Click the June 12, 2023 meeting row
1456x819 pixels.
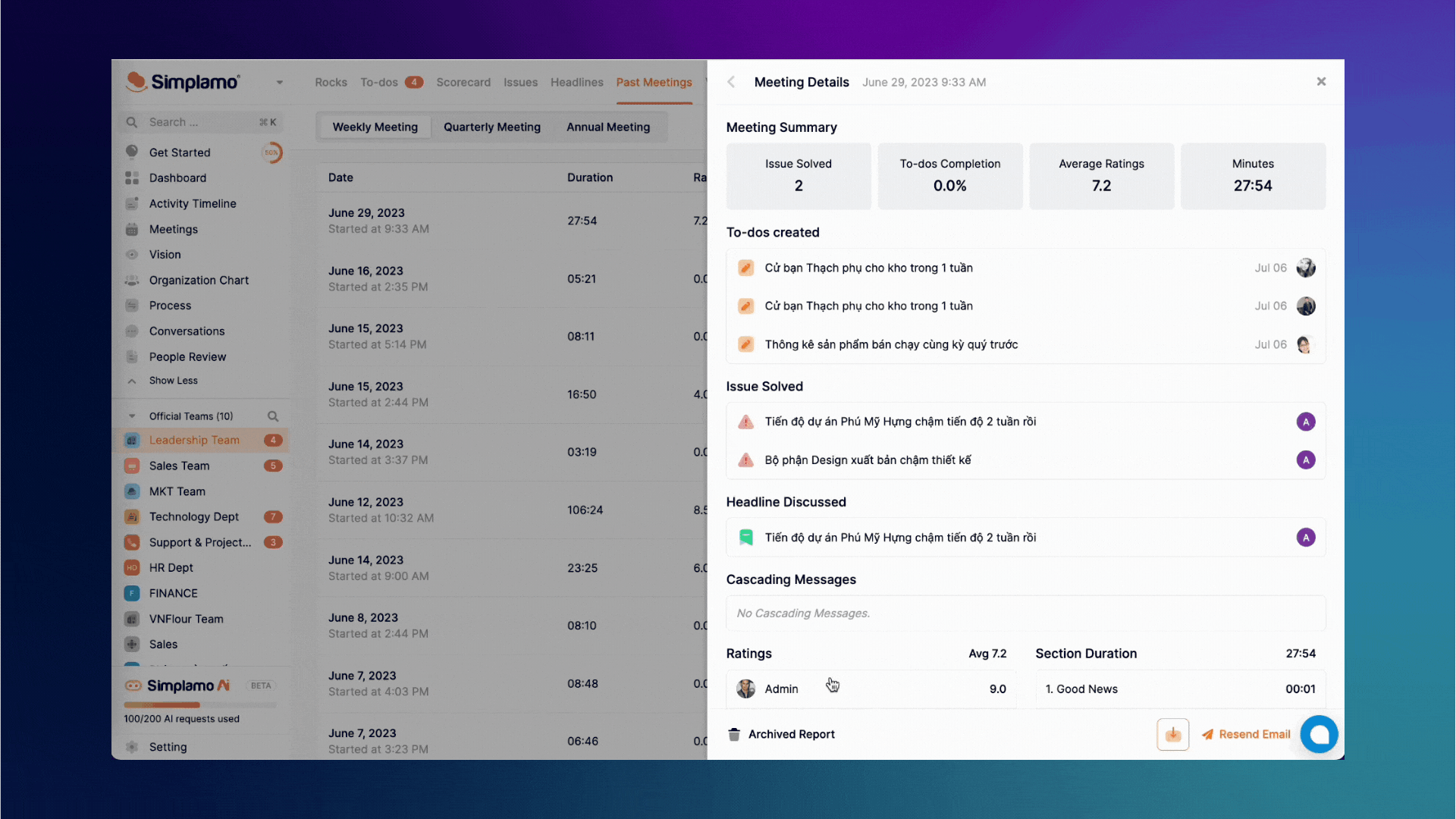510,509
